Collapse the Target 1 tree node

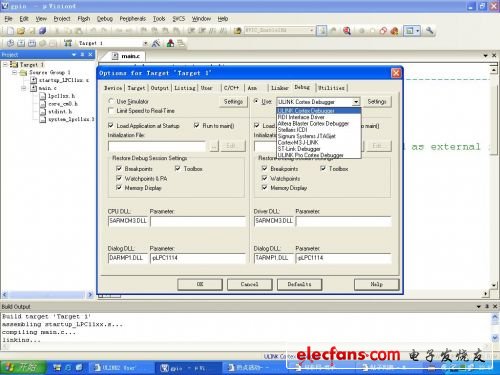(x=6, y=64)
